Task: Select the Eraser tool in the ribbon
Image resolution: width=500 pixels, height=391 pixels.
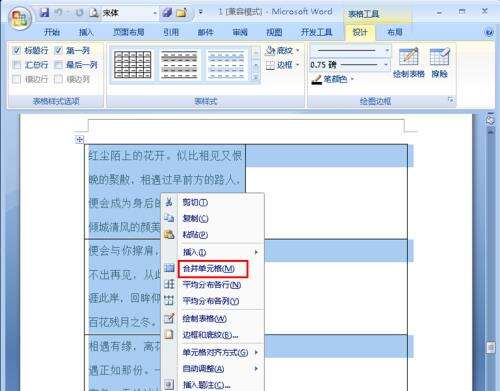Action: (x=440, y=57)
